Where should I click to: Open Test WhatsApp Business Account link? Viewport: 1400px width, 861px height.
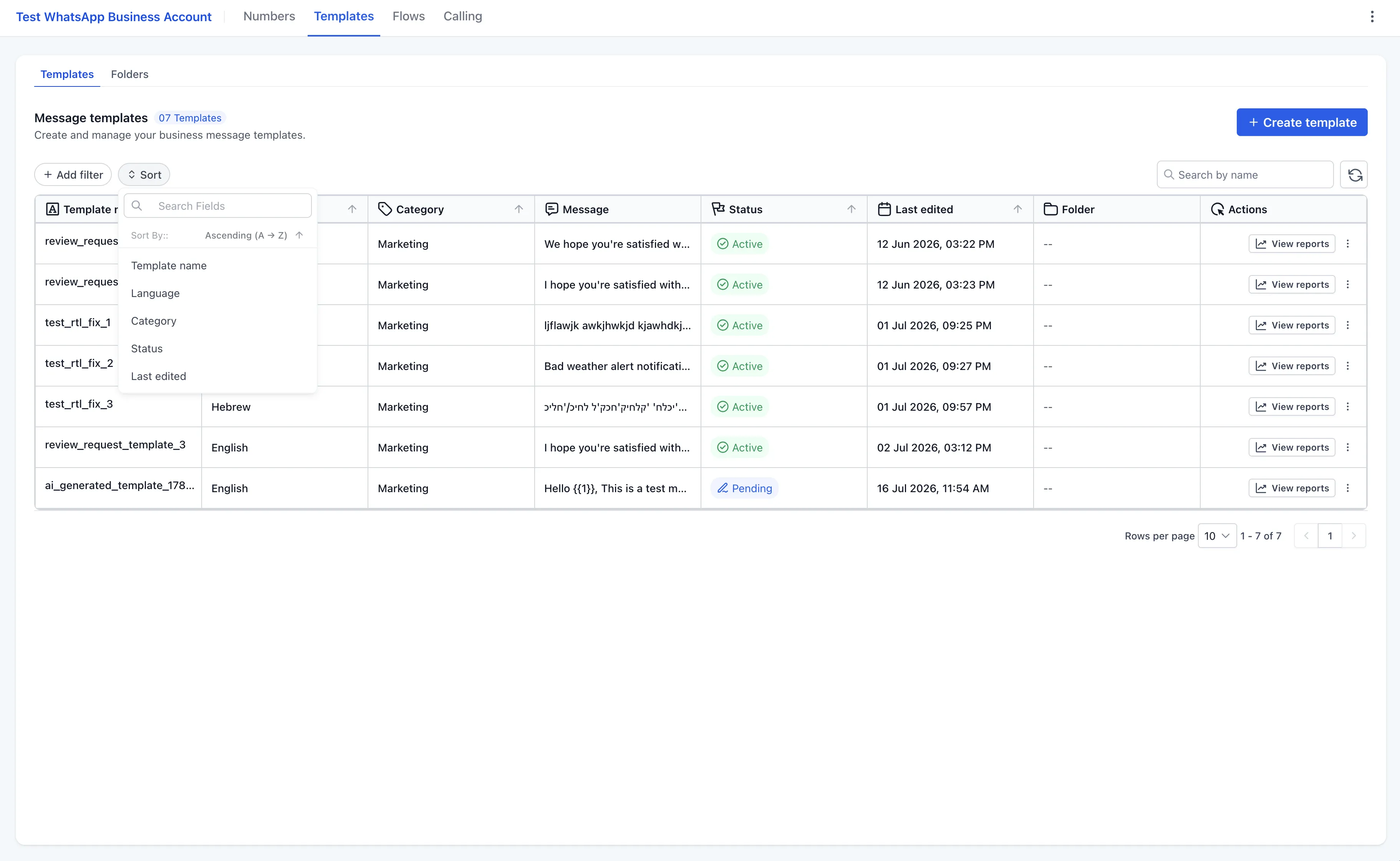pos(114,17)
